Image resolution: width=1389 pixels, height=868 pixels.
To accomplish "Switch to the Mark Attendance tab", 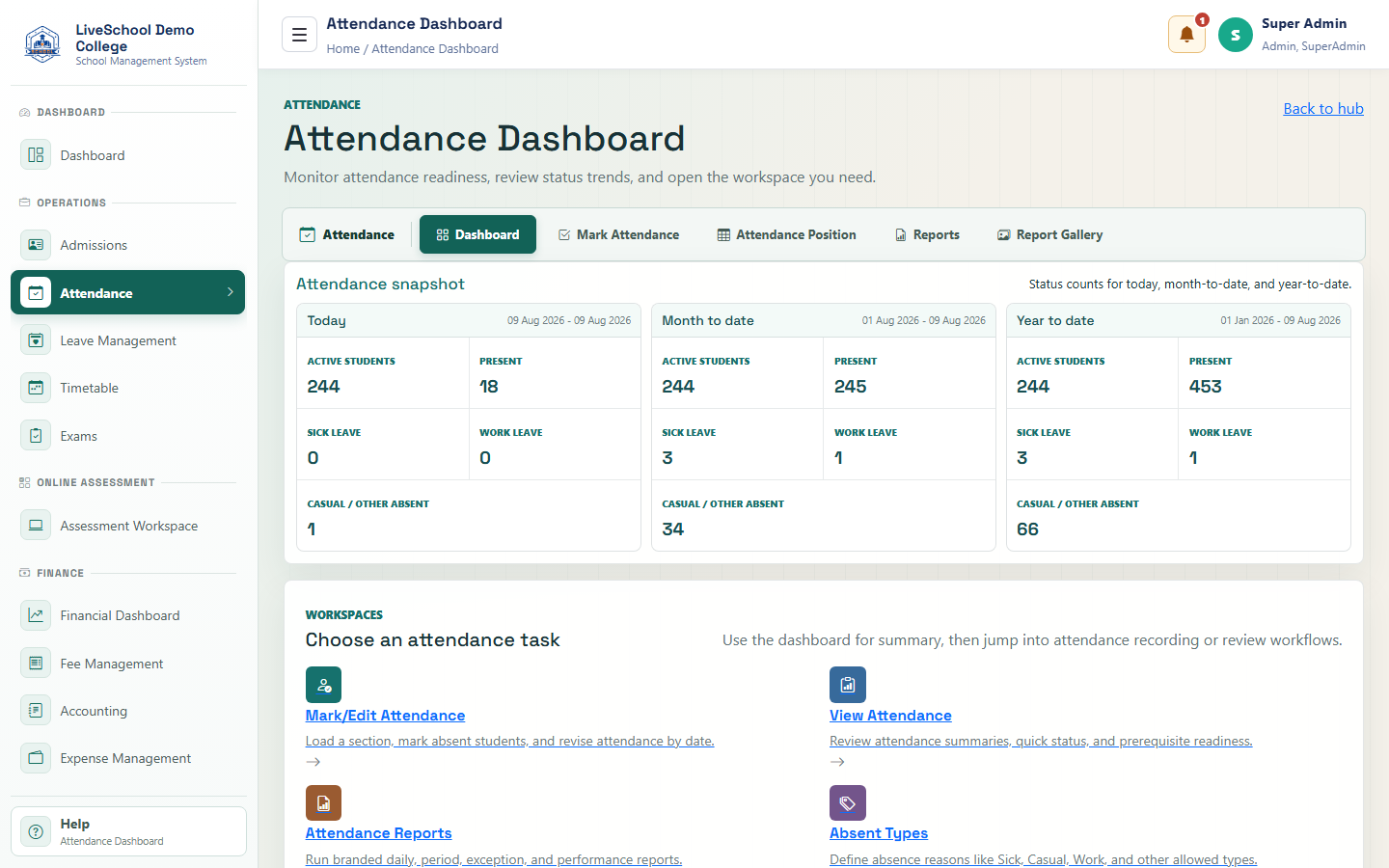I will pos(618,234).
